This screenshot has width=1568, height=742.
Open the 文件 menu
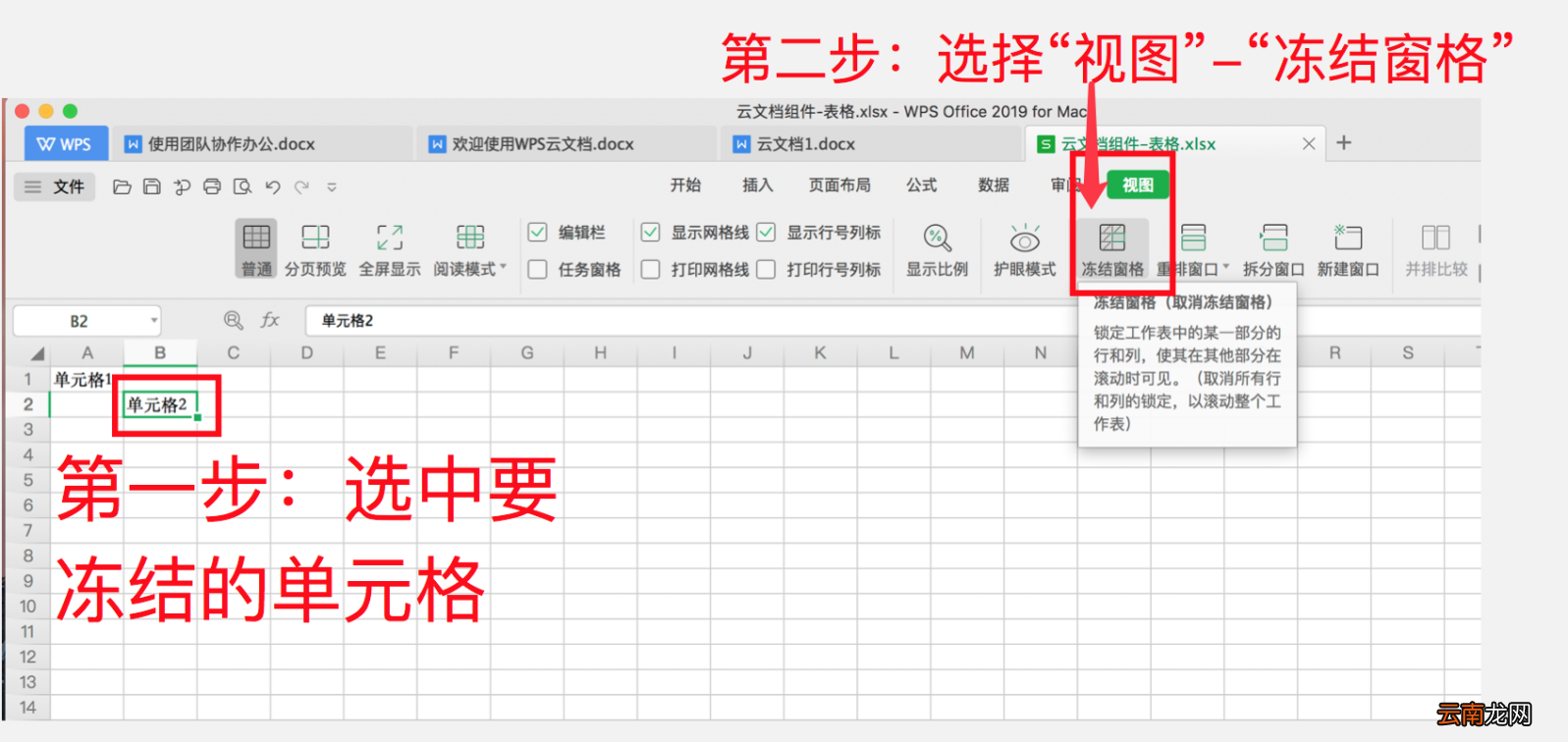[x=55, y=186]
